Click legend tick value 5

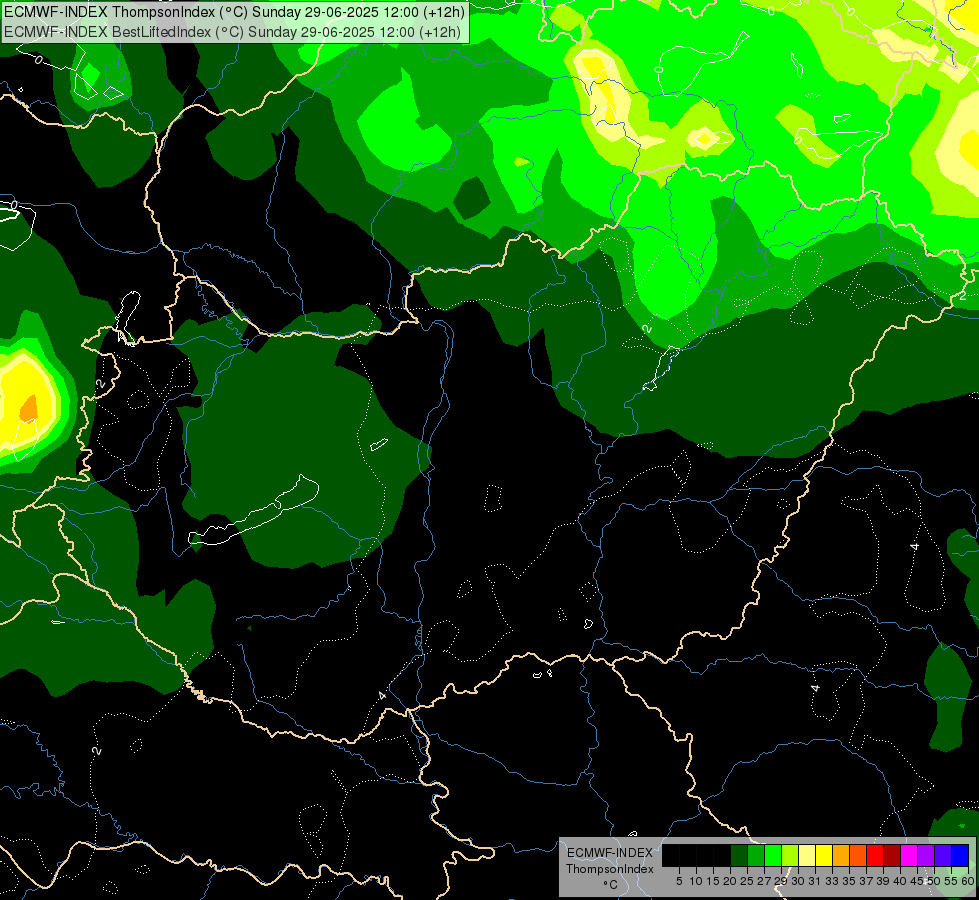point(679,881)
